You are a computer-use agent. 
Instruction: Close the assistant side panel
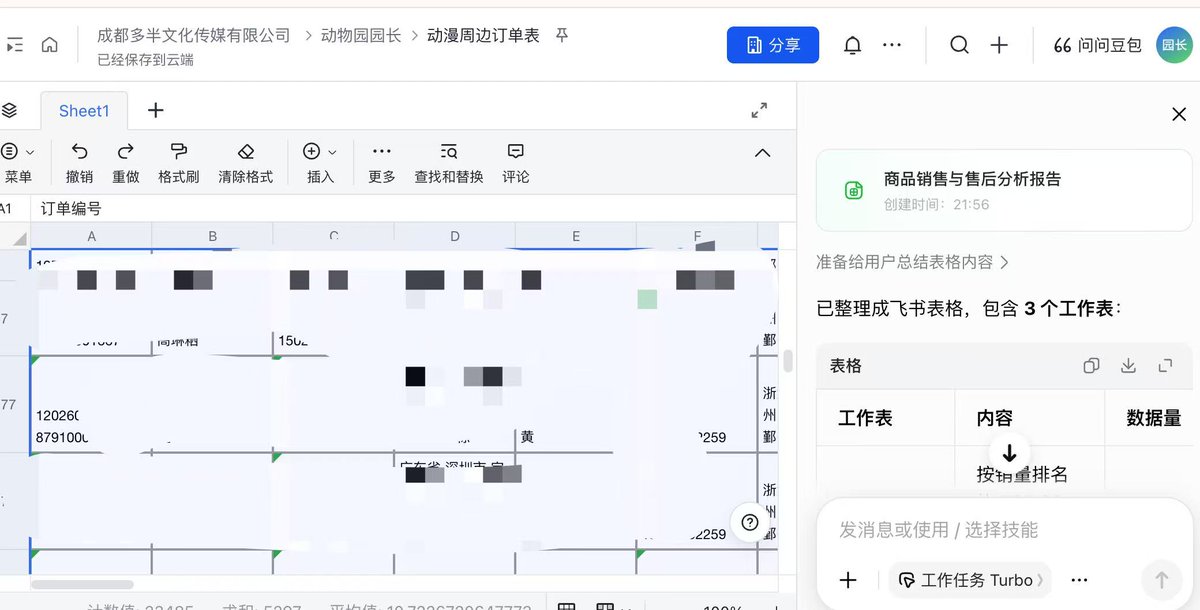(1179, 114)
